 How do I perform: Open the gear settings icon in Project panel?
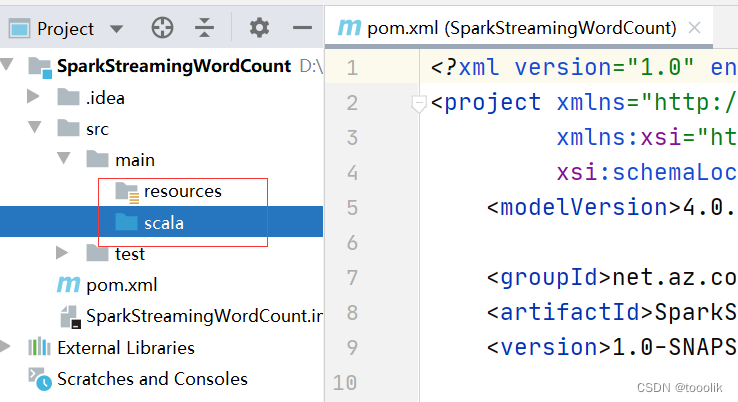(259, 28)
